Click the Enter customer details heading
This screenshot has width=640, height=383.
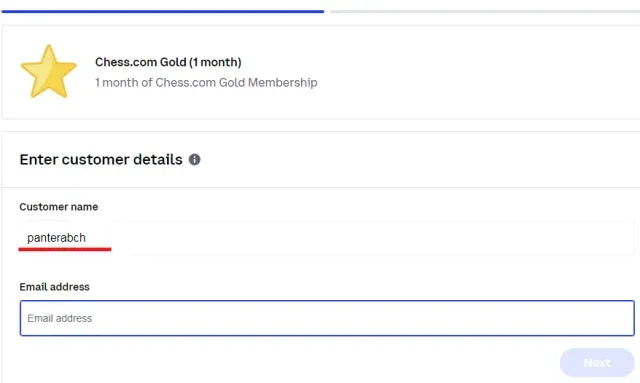coord(101,159)
